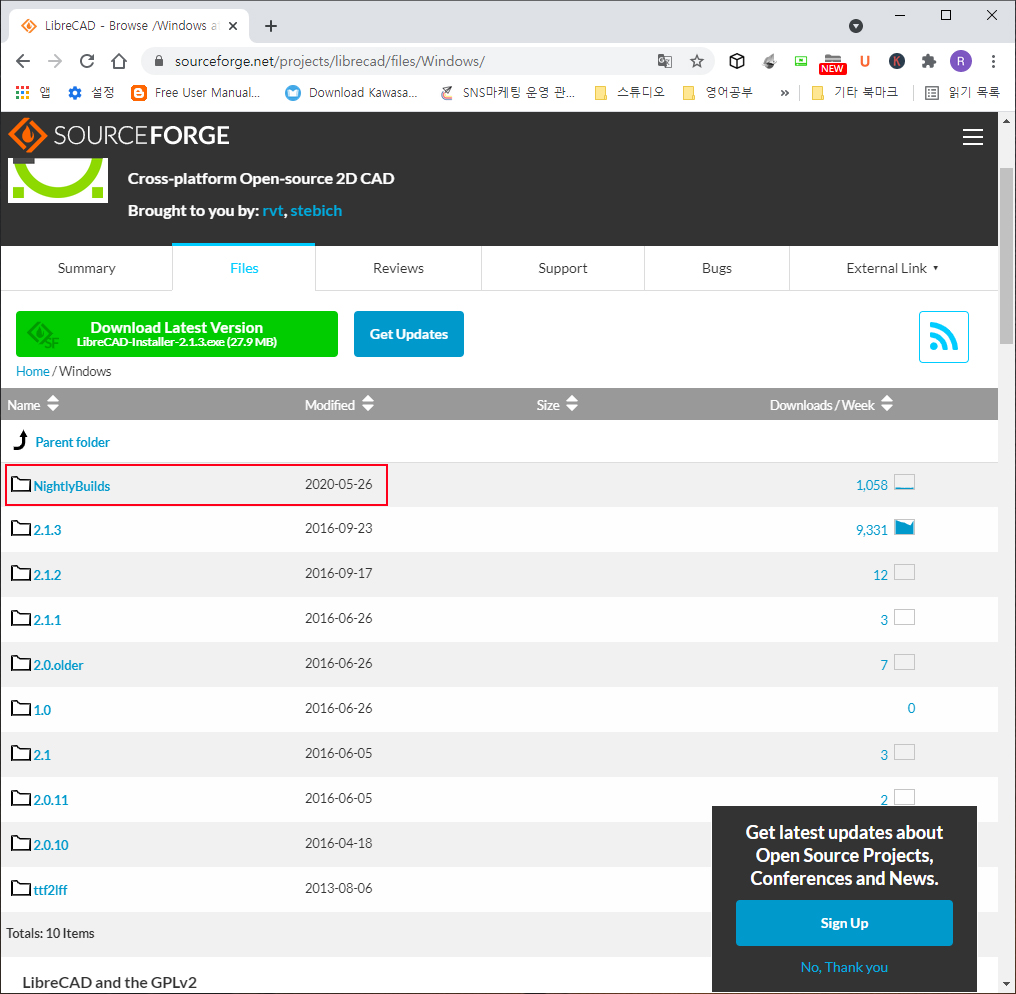Click the page vertical scrollbar thumb
This screenshot has width=1016, height=994.
pos(1006,256)
